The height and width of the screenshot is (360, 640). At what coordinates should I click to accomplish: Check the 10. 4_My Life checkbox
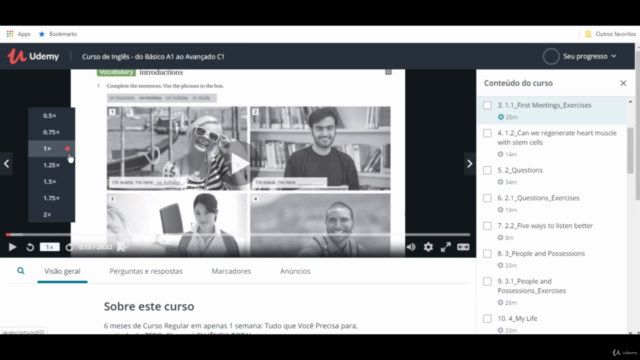pyautogui.click(x=487, y=318)
